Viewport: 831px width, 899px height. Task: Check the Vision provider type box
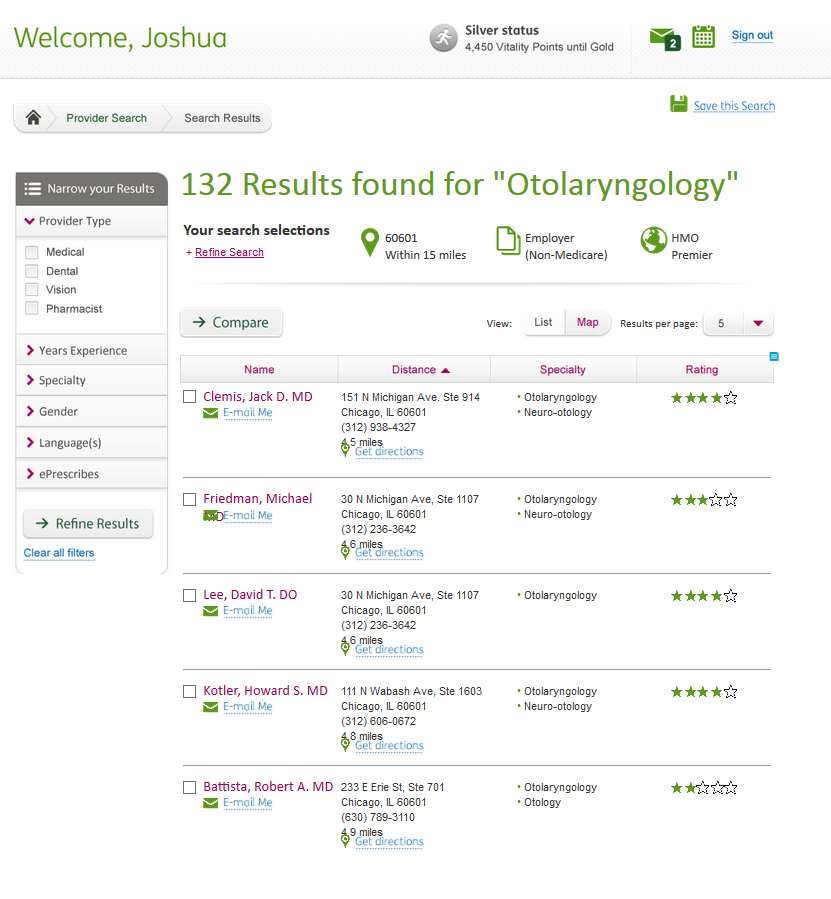coord(32,290)
